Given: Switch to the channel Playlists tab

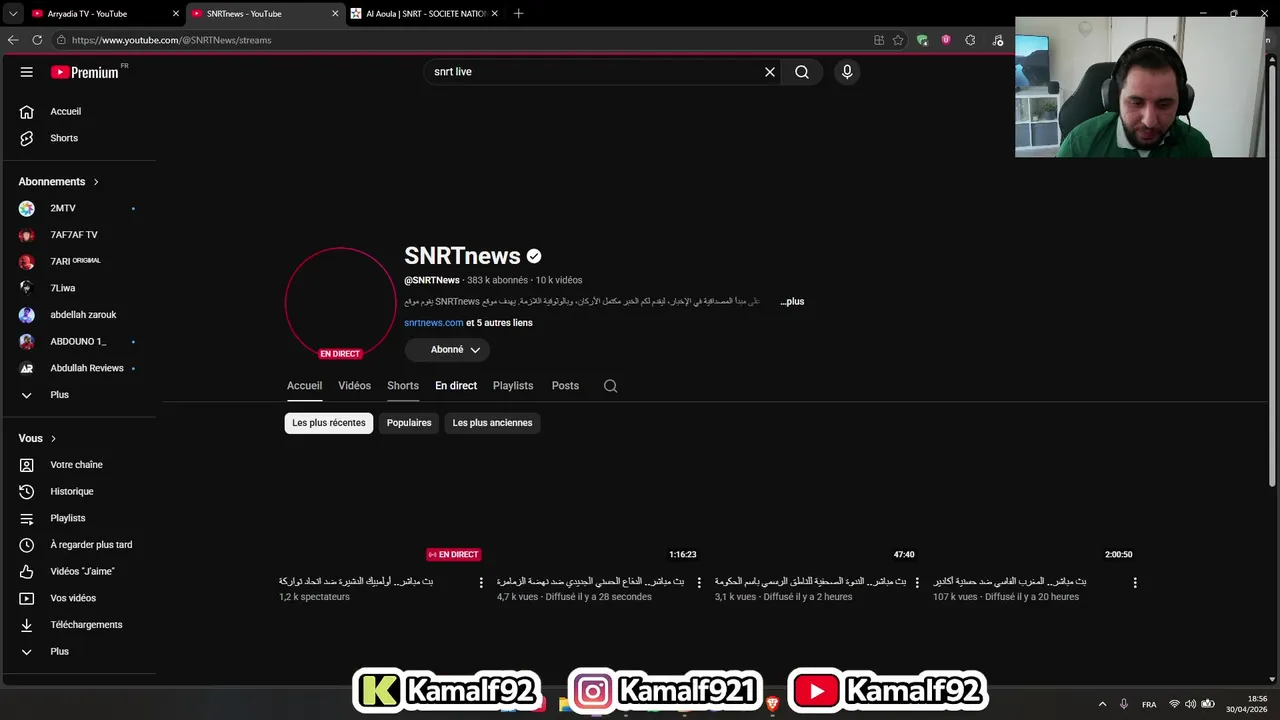Looking at the screenshot, I should (513, 386).
